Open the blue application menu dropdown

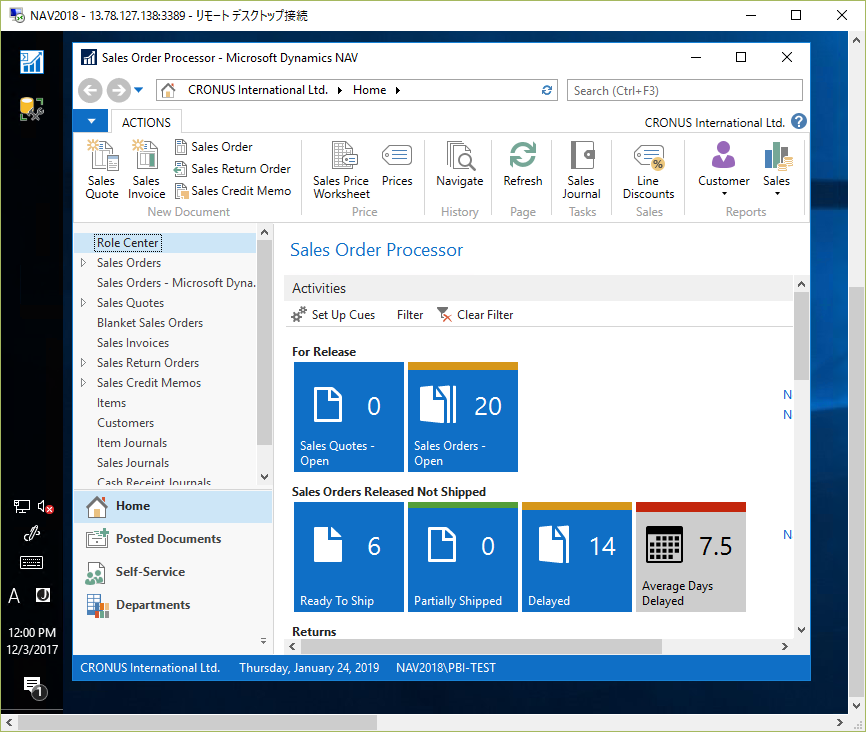click(91, 122)
